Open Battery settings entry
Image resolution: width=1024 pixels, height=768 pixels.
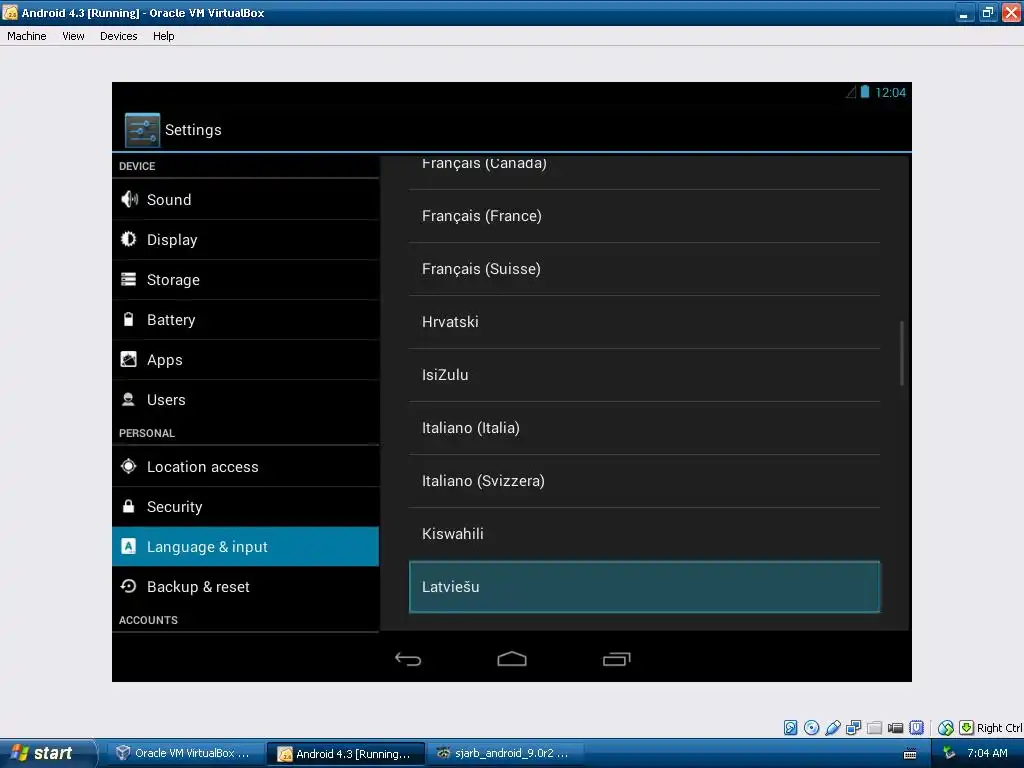(246, 319)
